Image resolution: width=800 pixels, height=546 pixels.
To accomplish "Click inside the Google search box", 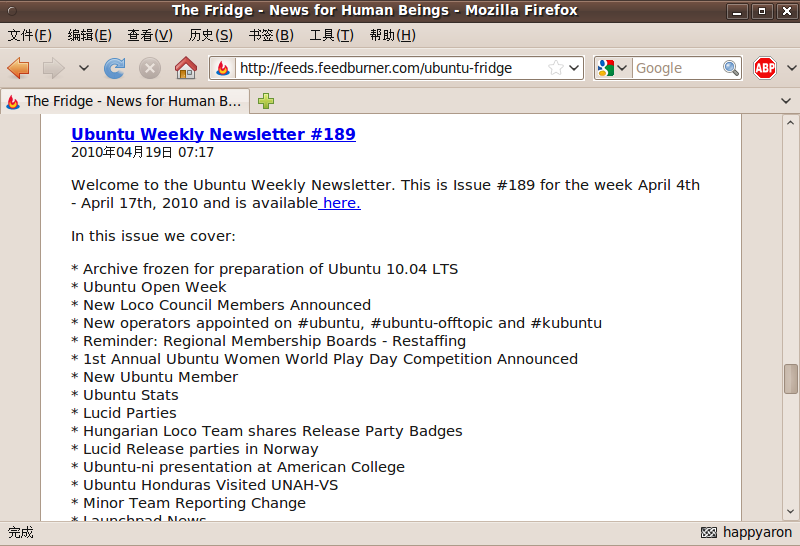I will [677, 68].
